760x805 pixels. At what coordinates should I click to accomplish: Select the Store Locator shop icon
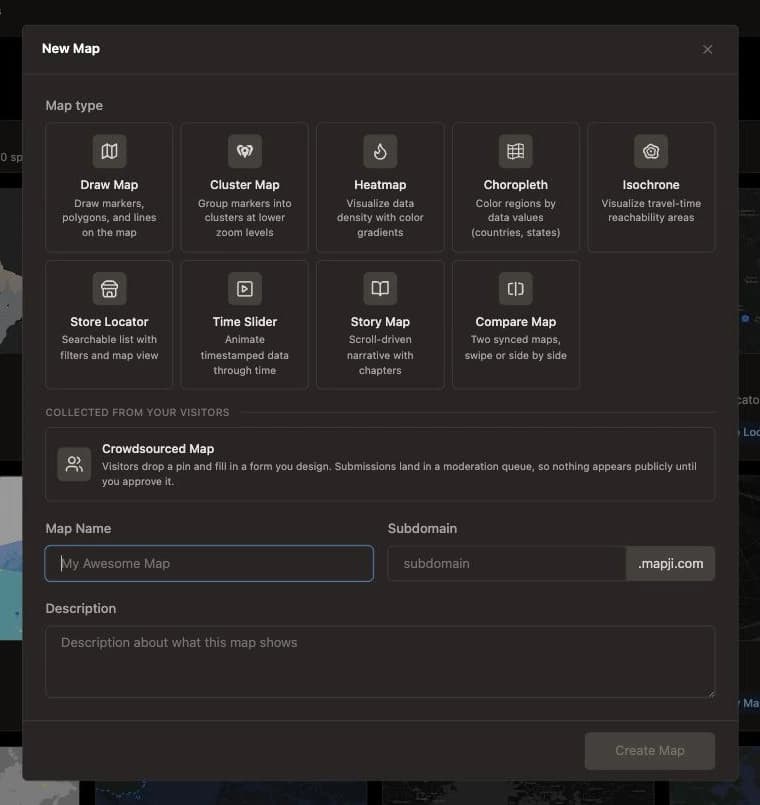(x=109, y=289)
